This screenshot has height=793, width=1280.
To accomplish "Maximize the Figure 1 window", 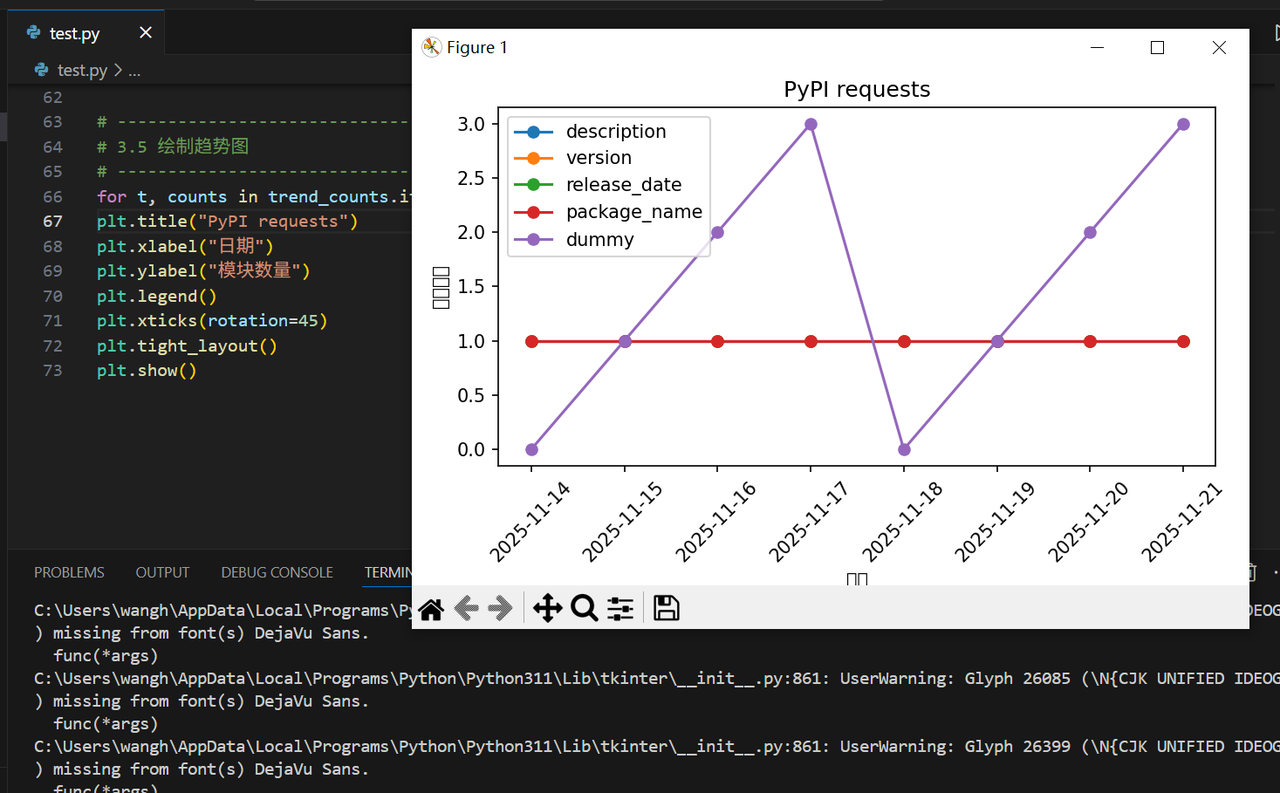I will click(x=1157, y=48).
